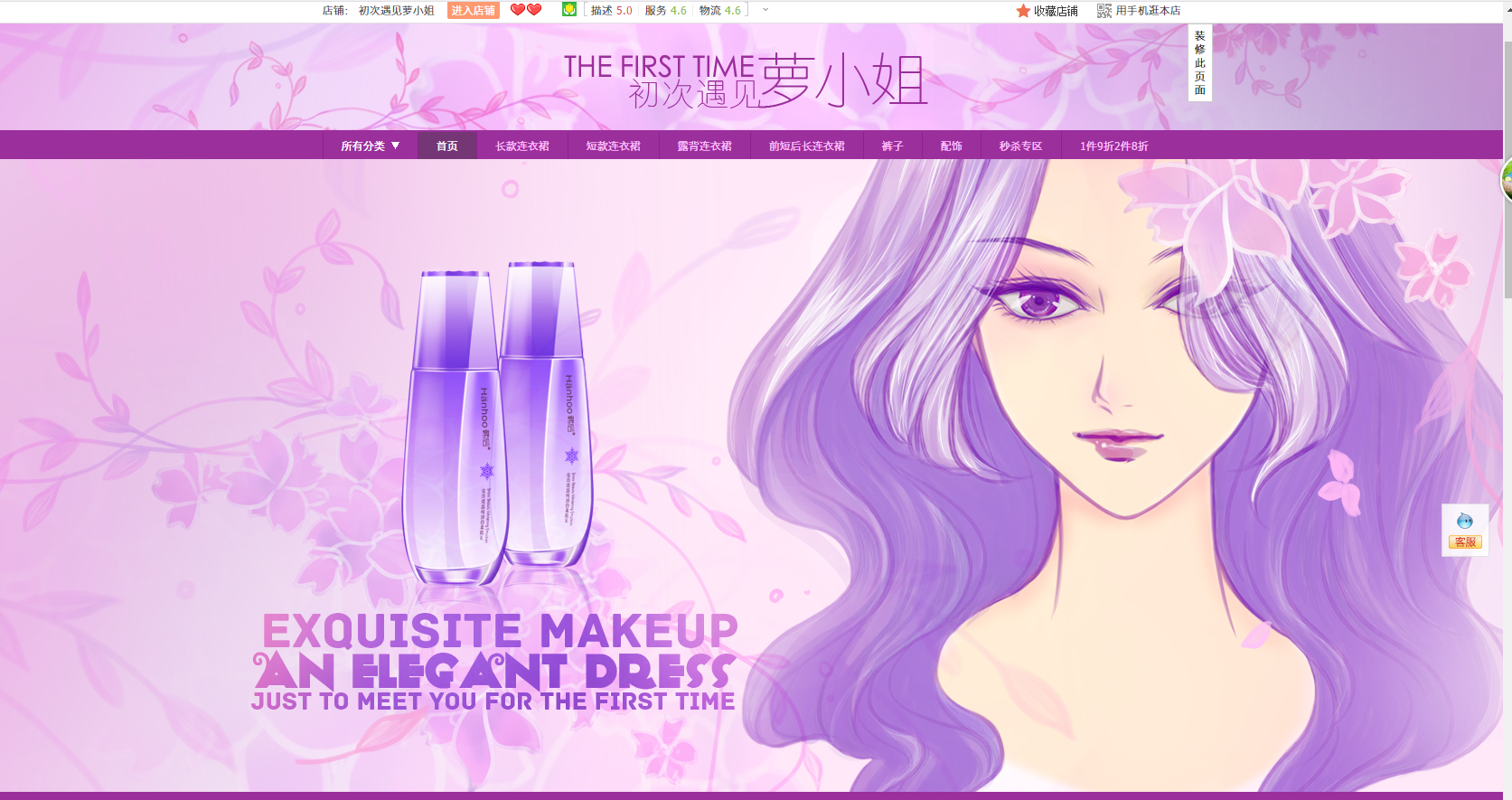The width and height of the screenshot is (1512, 800).
Task: Click the star icon beside 收藏店铺
Action: (x=1023, y=11)
